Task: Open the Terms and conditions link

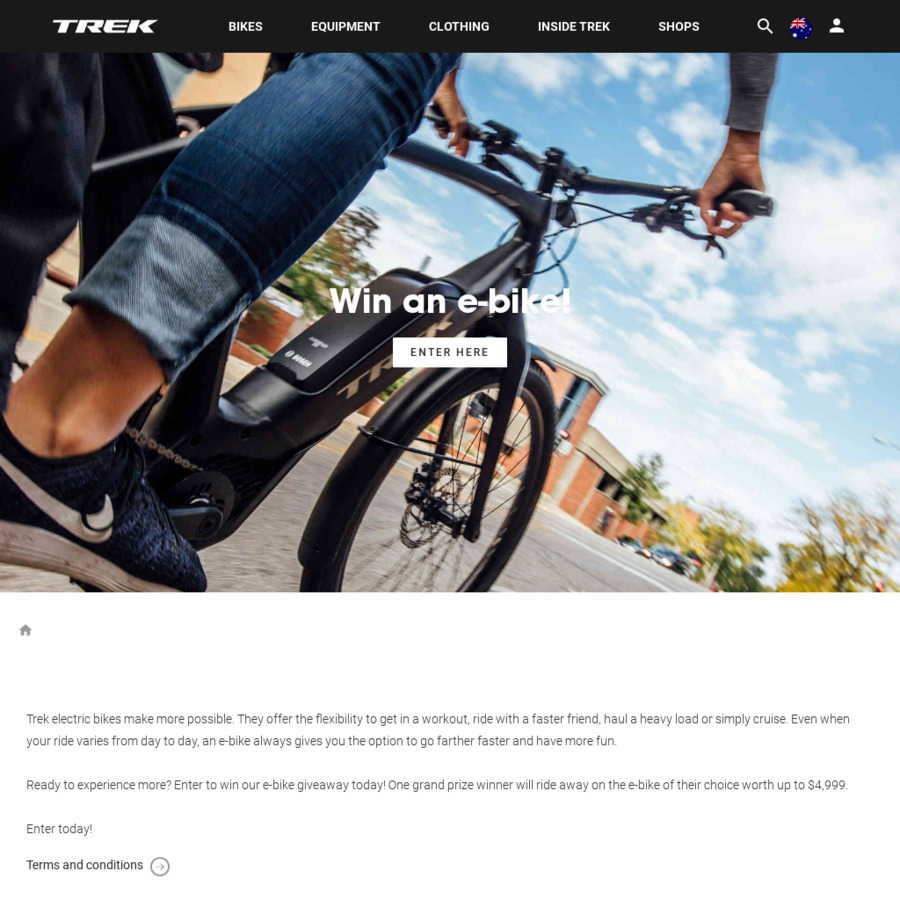Action: (x=84, y=865)
